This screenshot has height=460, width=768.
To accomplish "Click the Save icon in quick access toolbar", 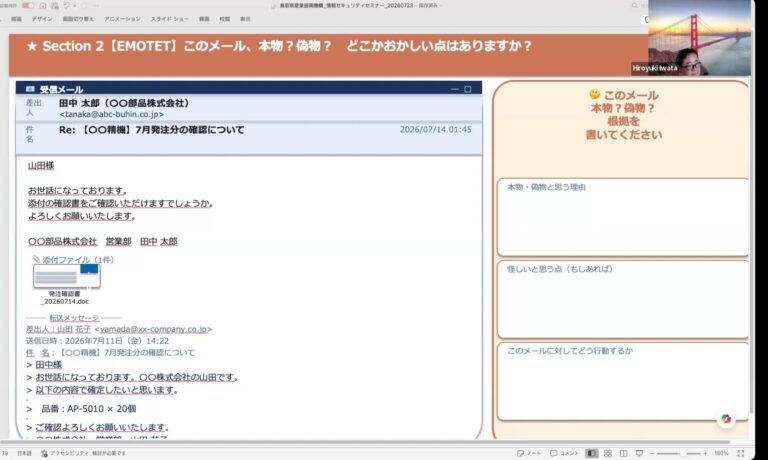I will click(54, 5).
